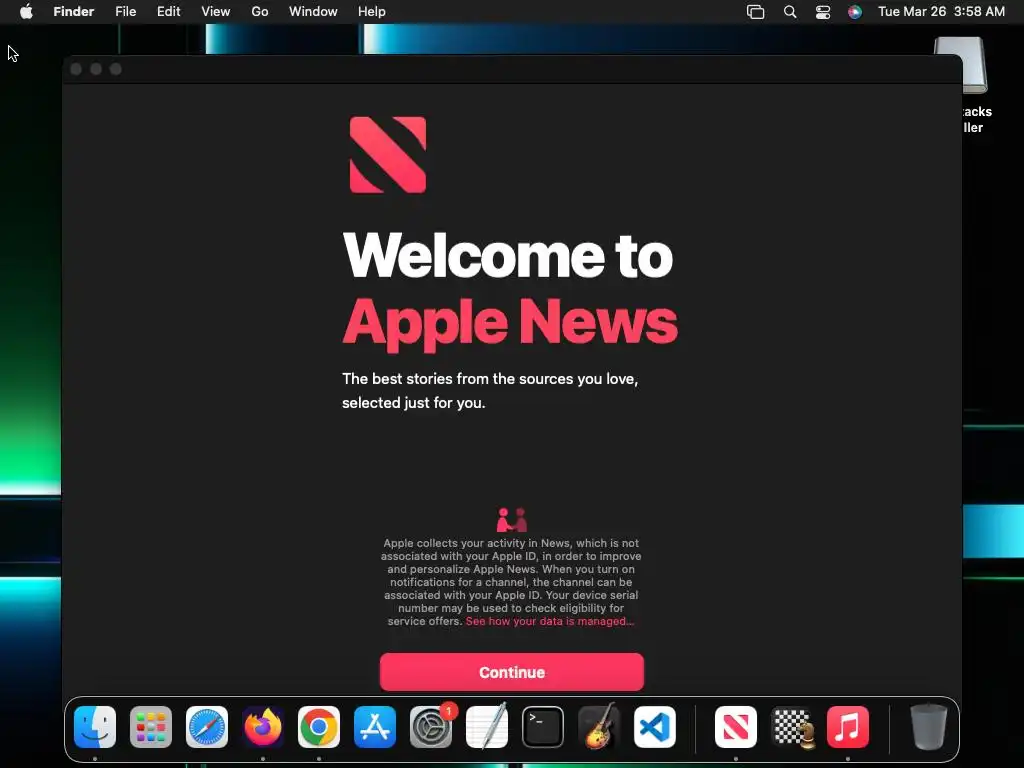Minimize the Apple News window

[x=96, y=69]
